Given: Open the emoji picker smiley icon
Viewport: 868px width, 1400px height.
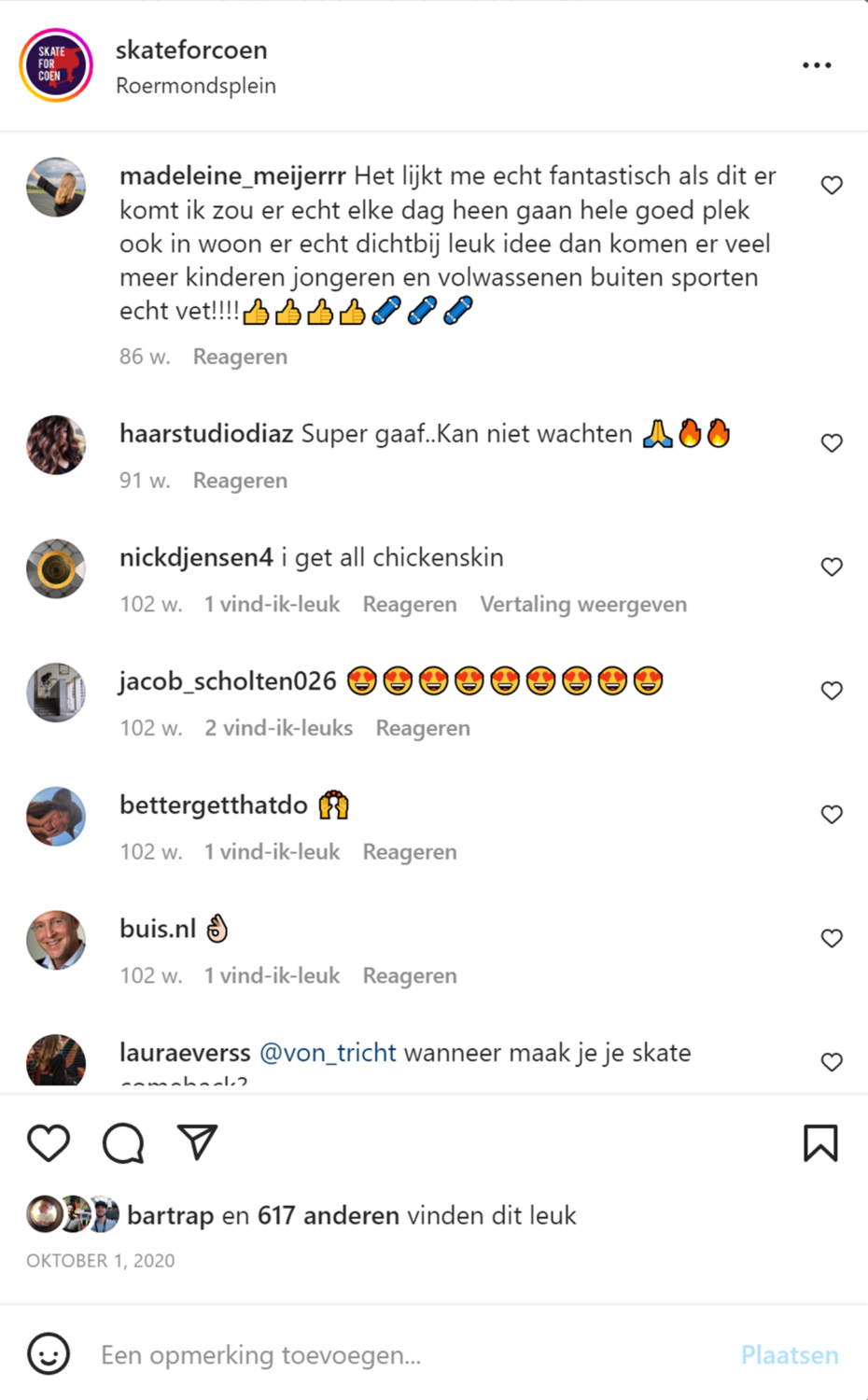Looking at the screenshot, I should point(49,1354).
